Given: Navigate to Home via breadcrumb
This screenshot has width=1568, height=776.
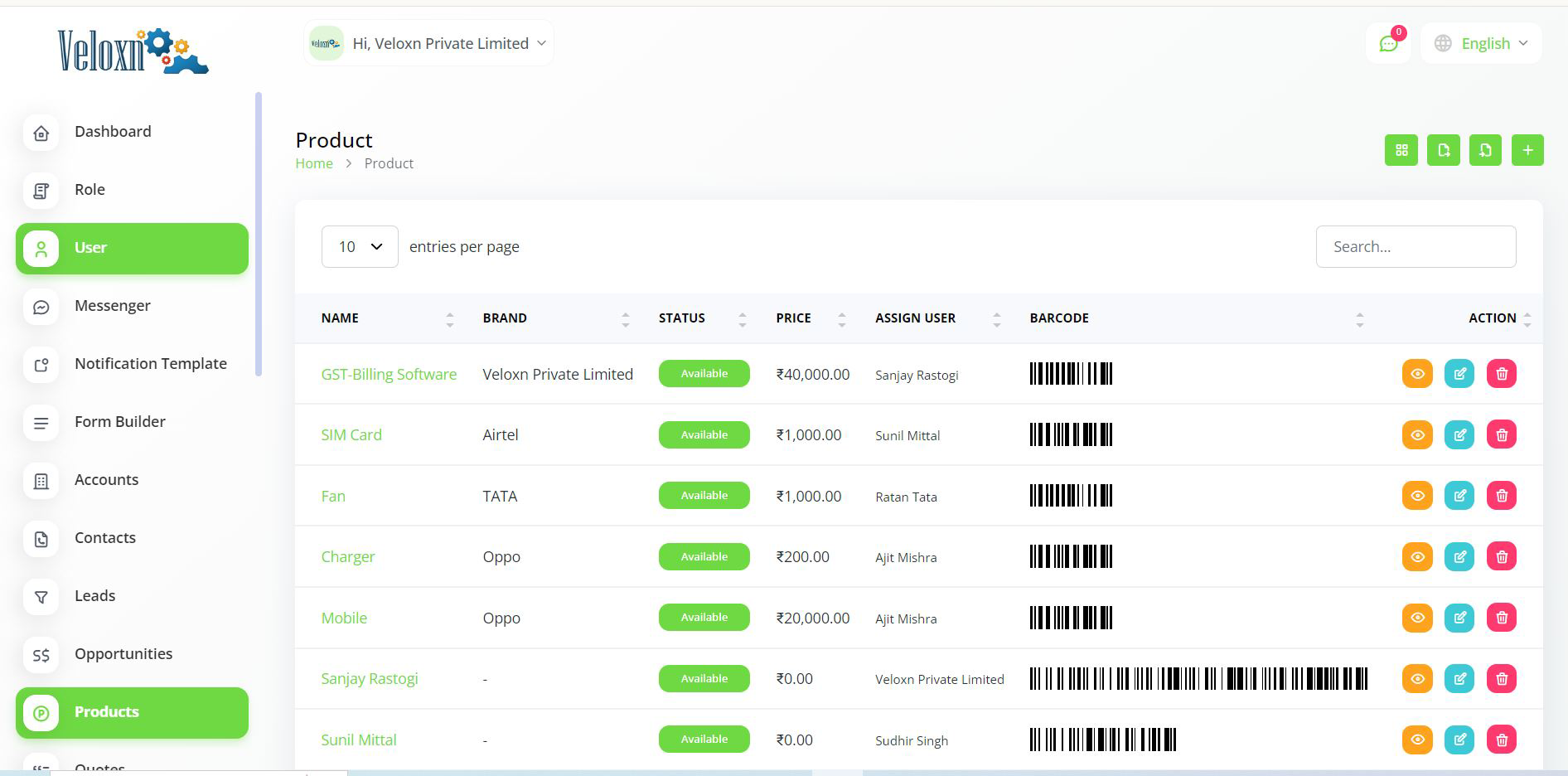Looking at the screenshot, I should click(314, 163).
